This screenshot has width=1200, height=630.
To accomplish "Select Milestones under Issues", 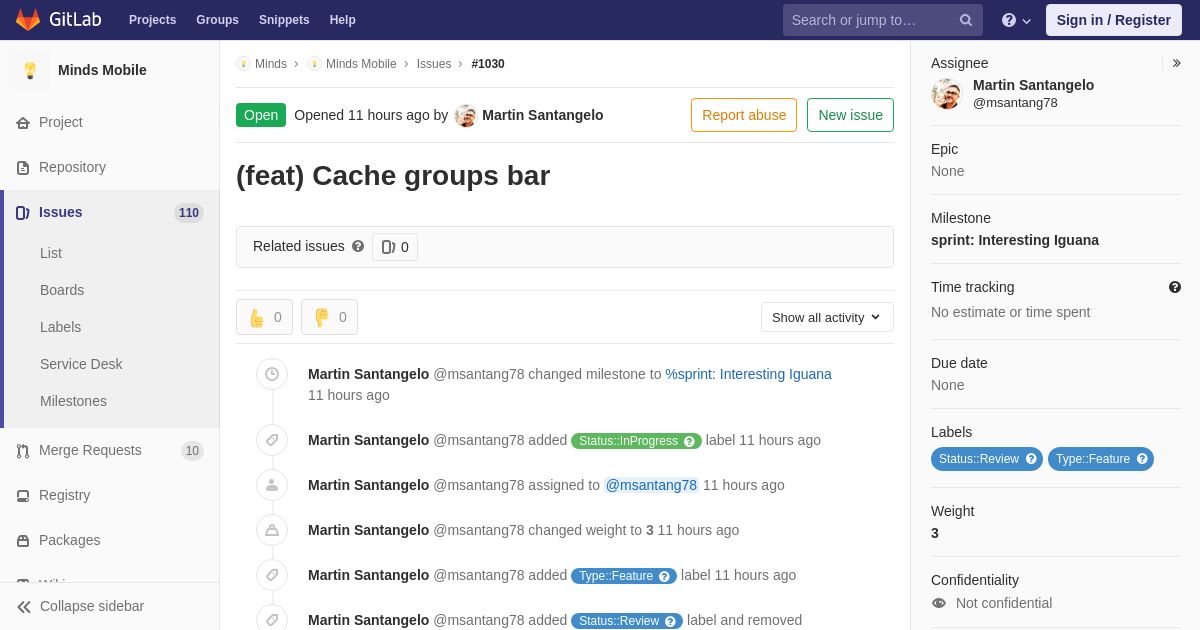I will [73, 401].
